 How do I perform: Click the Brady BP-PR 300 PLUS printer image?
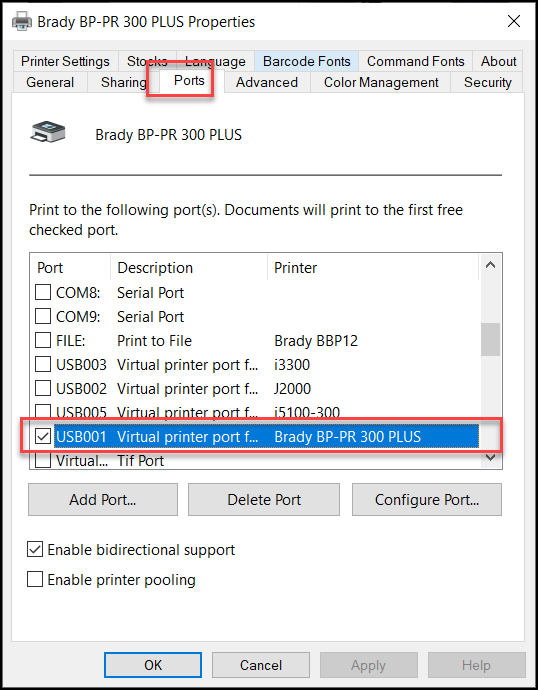coord(48,132)
